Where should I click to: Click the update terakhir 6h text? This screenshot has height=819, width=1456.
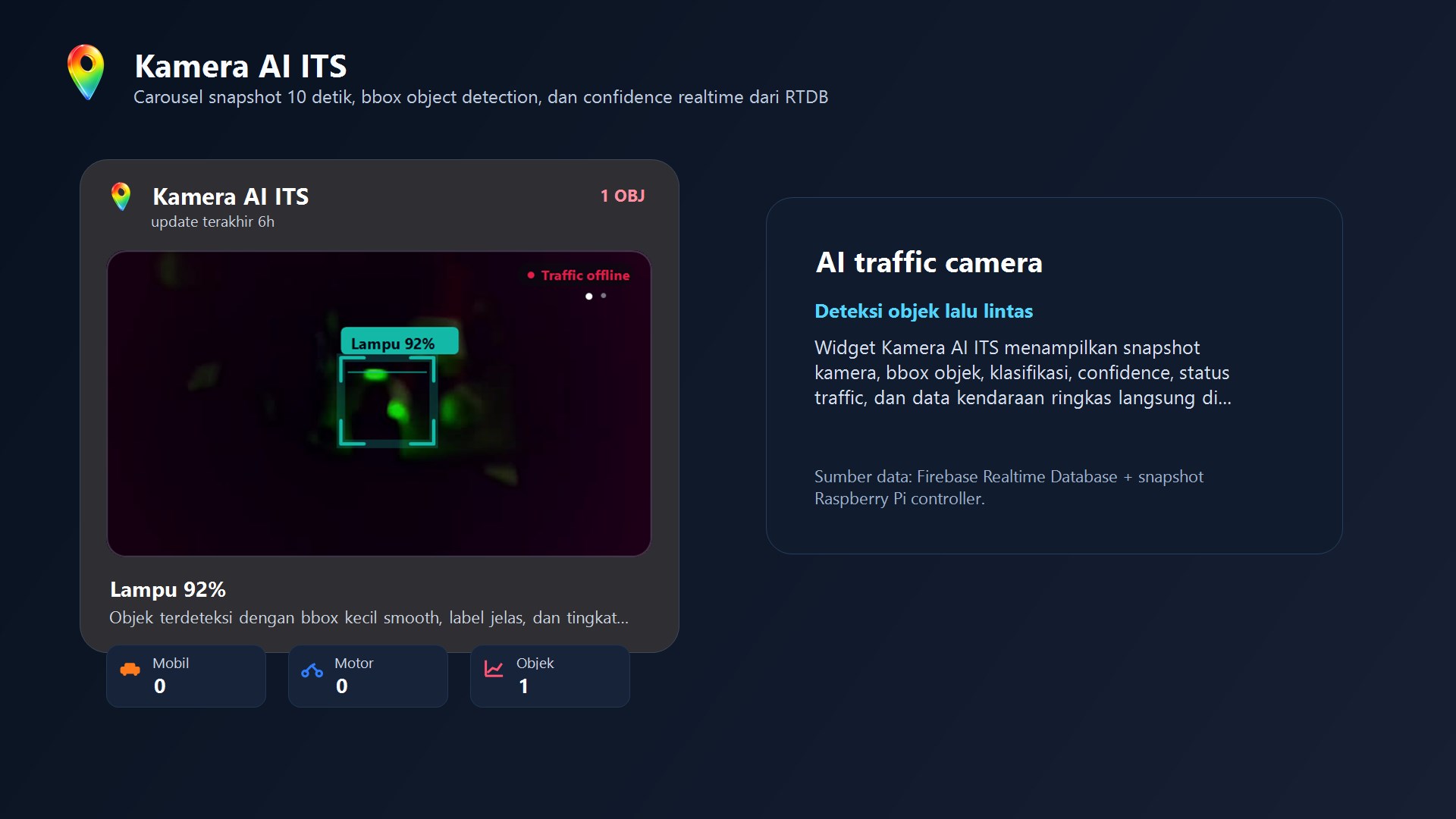point(212,221)
